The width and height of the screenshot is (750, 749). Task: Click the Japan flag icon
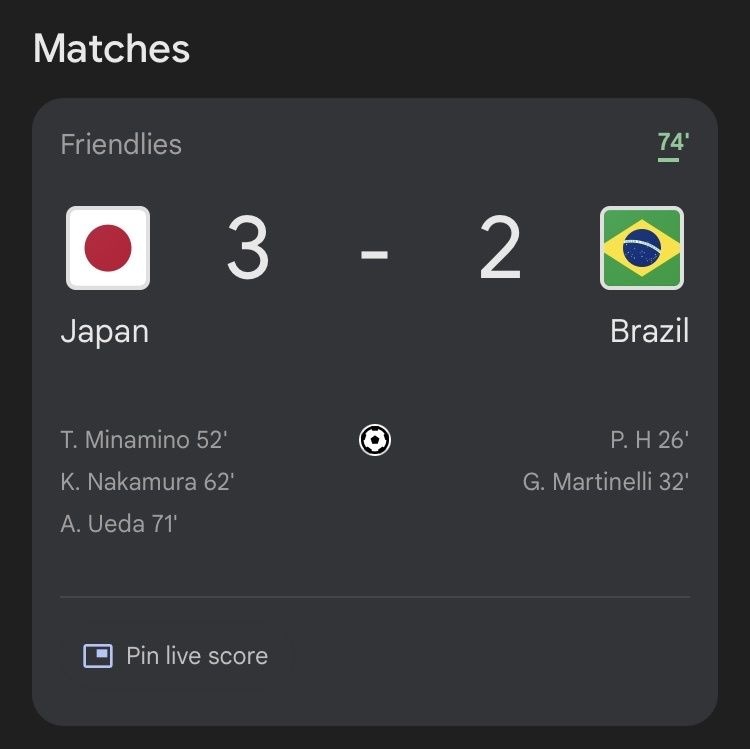[x=108, y=248]
